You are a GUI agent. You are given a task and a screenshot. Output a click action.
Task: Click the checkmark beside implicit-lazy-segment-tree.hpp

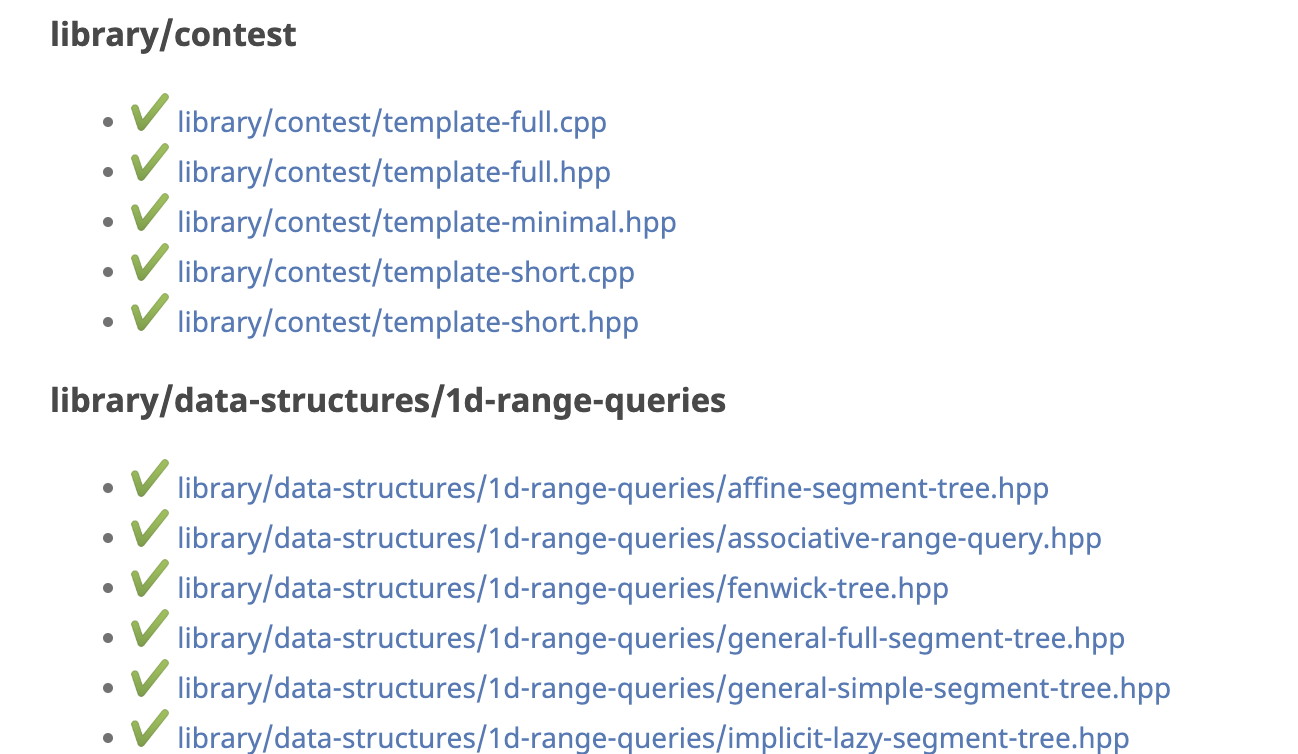[x=148, y=732]
